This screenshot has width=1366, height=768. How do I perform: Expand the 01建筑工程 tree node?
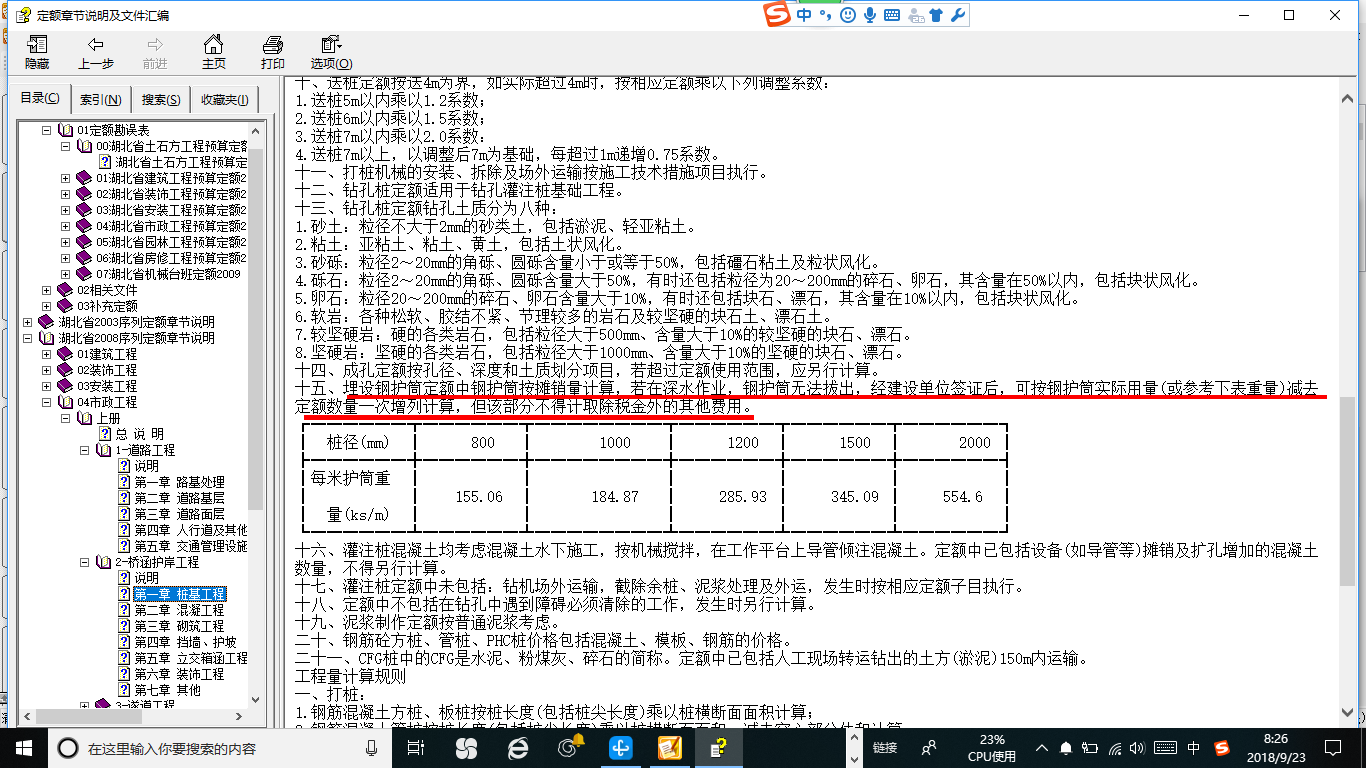click(46, 354)
